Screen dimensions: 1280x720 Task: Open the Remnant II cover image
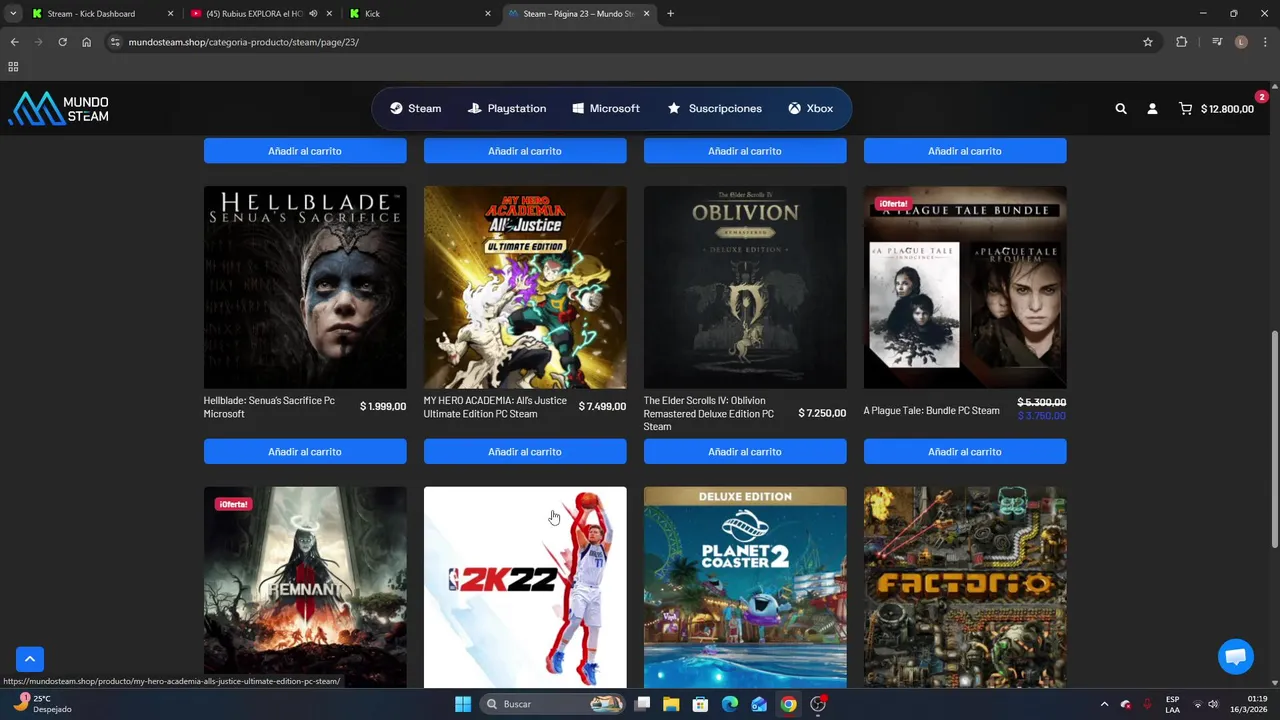point(305,587)
